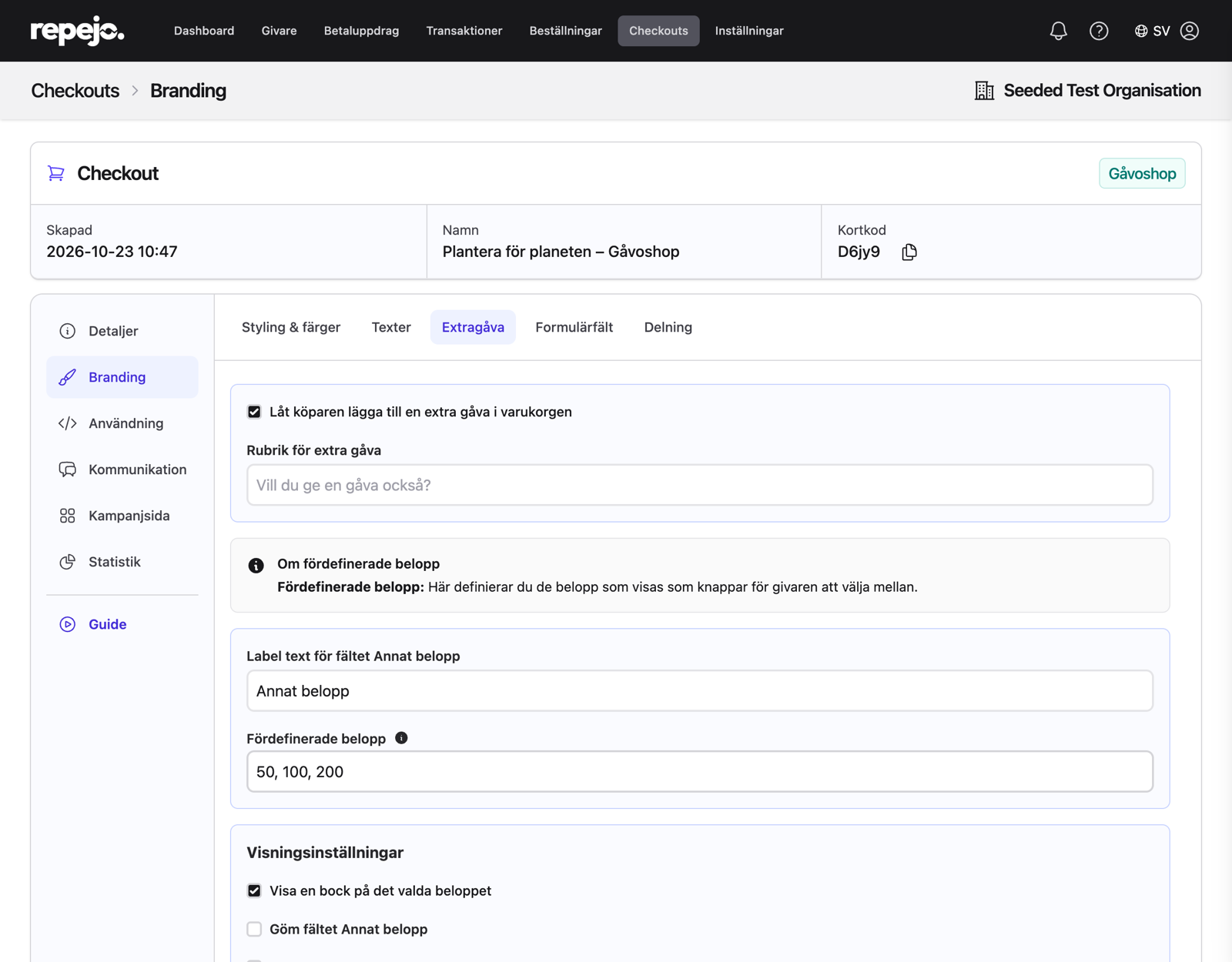Open Inställningar in the top menu
Viewport: 1232px width, 962px height.
tap(749, 31)
